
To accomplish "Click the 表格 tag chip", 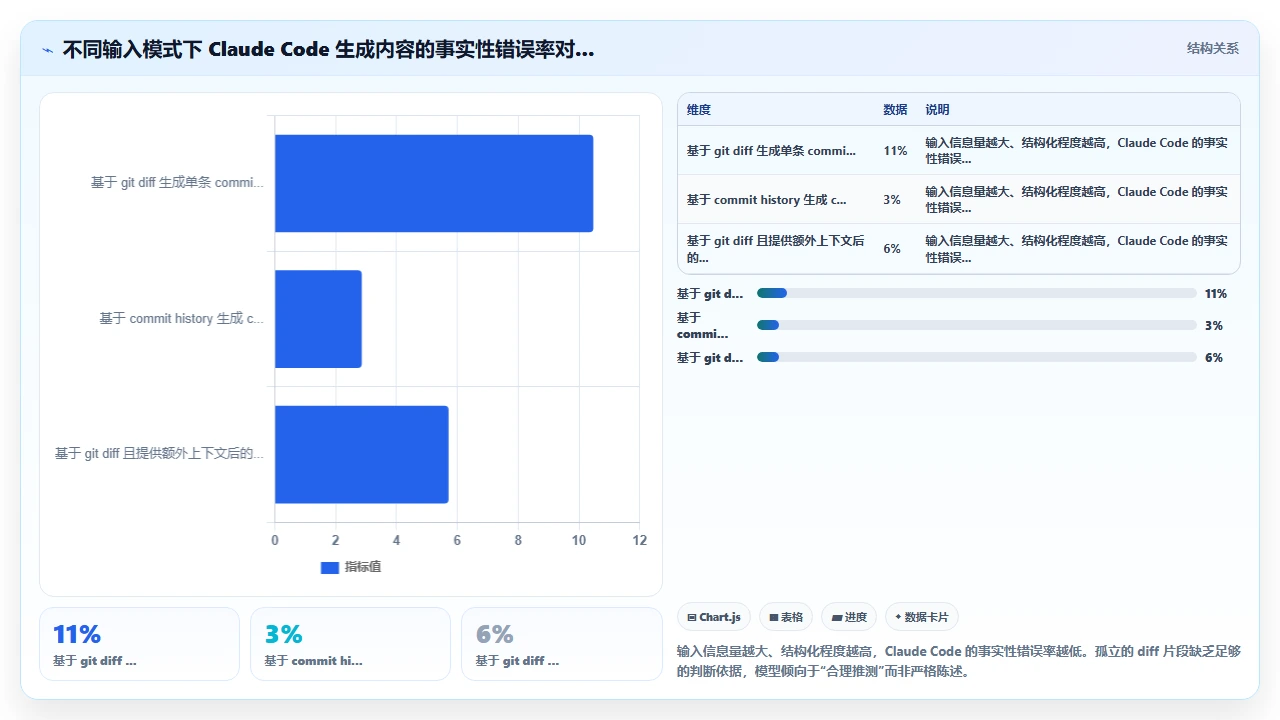I will [x=786, y=617].
